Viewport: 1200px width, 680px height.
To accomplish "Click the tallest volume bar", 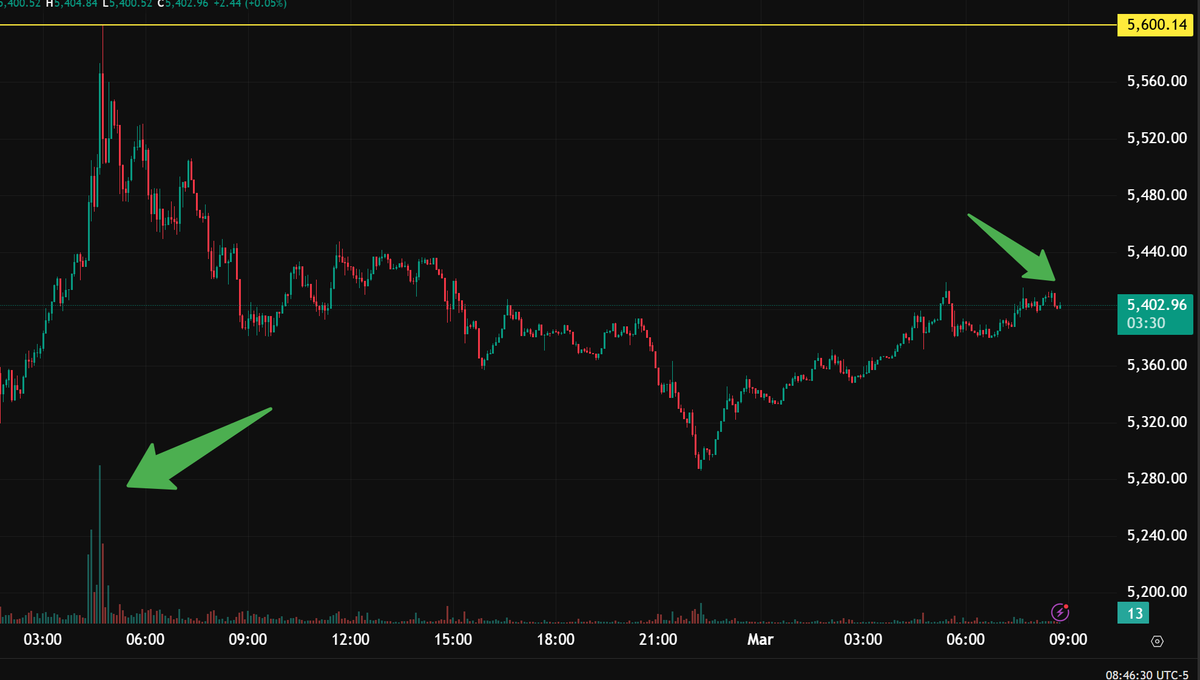I will click(x=100, y=543).
